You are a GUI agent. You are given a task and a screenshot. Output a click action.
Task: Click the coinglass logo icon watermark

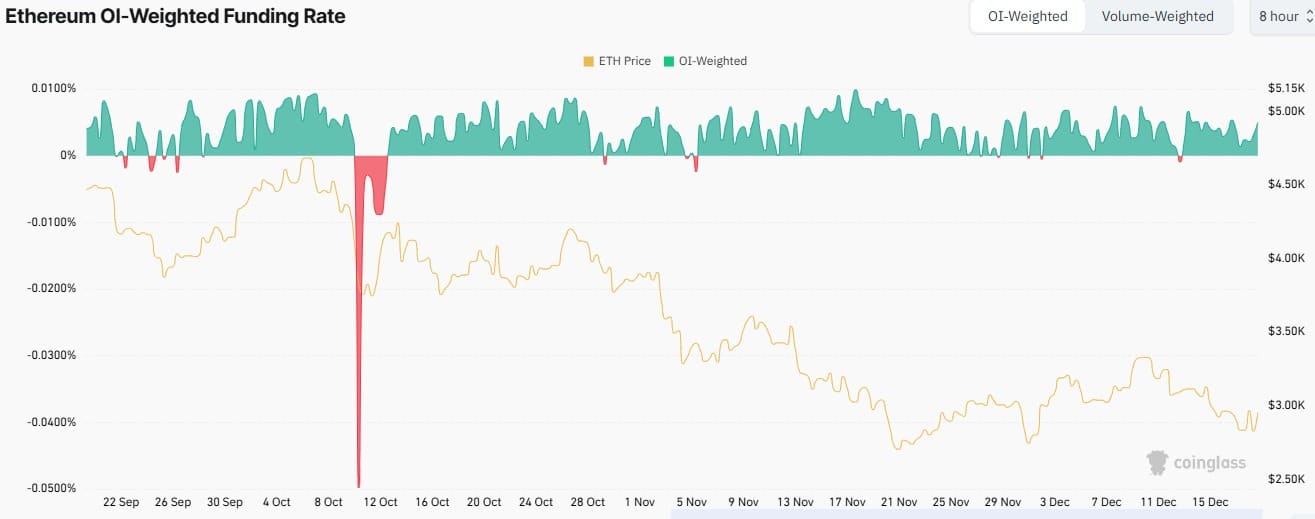pos(1158,462)
